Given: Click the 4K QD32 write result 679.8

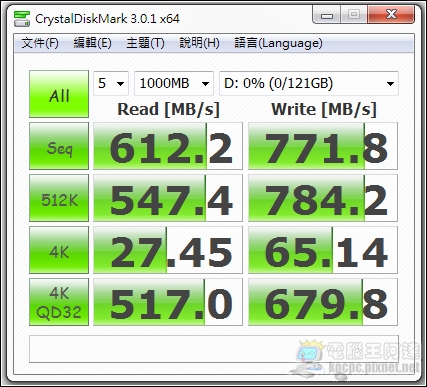Looking at the screenshot, I should pyautogui.click(x=323, y=302).
